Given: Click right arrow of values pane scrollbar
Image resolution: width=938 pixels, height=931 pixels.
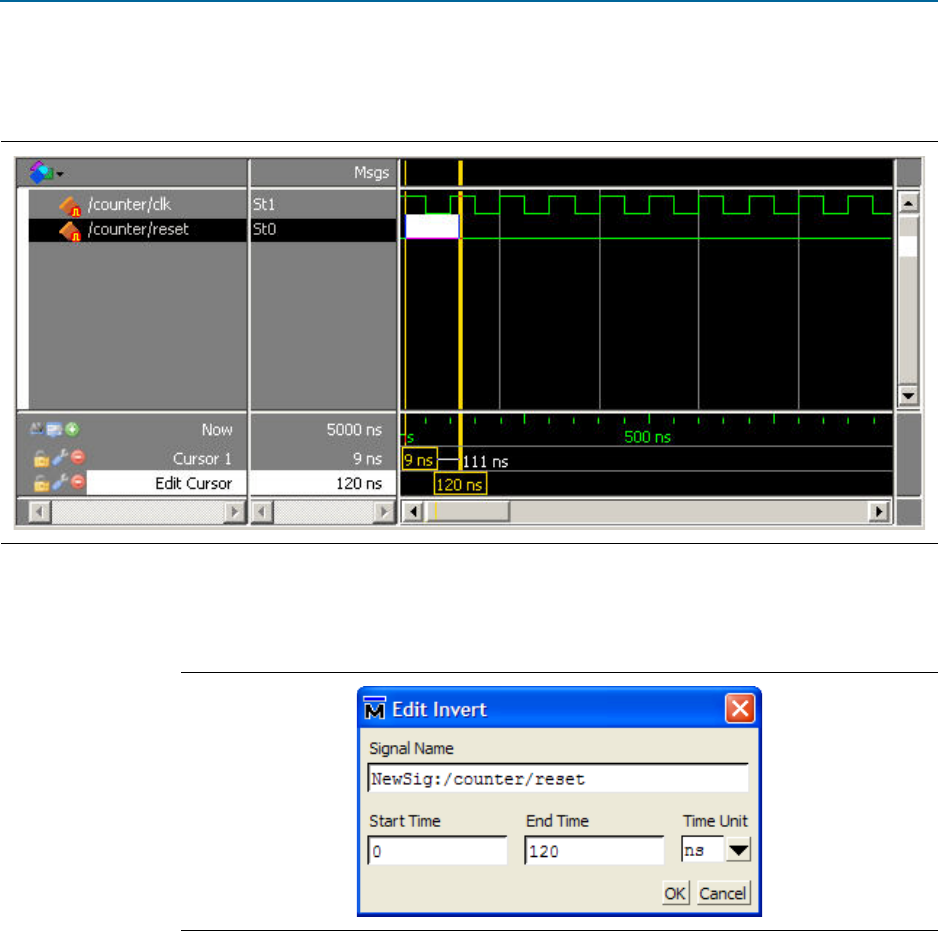Looking at the screenshot, I should [384, 512].
